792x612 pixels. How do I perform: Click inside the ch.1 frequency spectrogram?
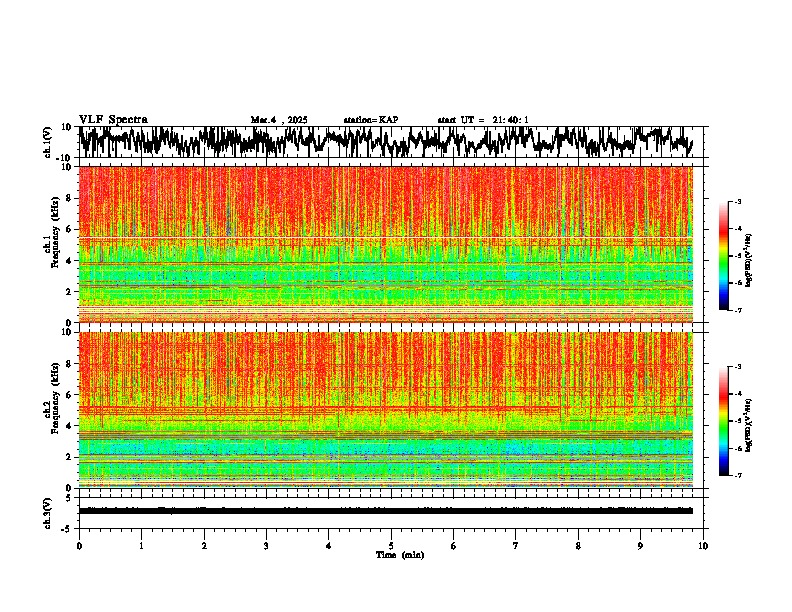pyautogui.click(x=386, y=244)
